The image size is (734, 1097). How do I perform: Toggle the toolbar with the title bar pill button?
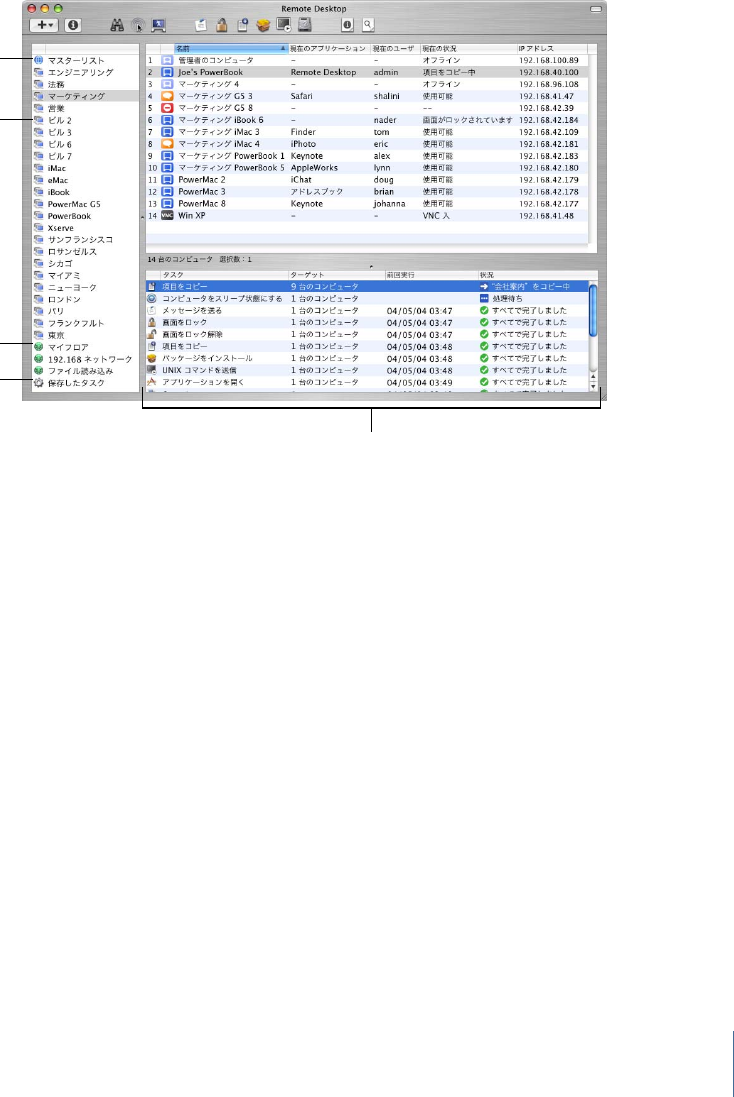[x=595, y=9]
